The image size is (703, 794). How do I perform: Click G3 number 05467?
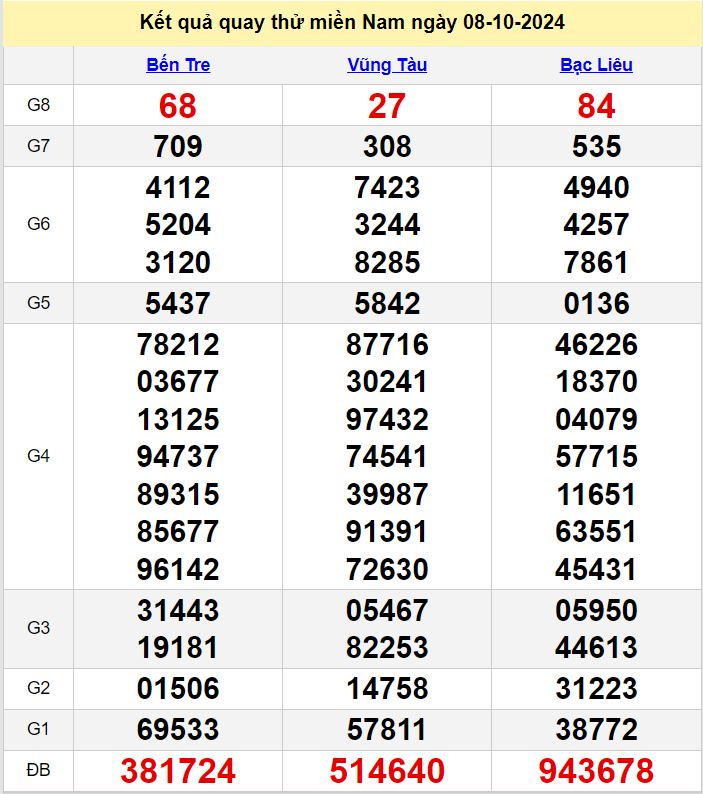387,610
